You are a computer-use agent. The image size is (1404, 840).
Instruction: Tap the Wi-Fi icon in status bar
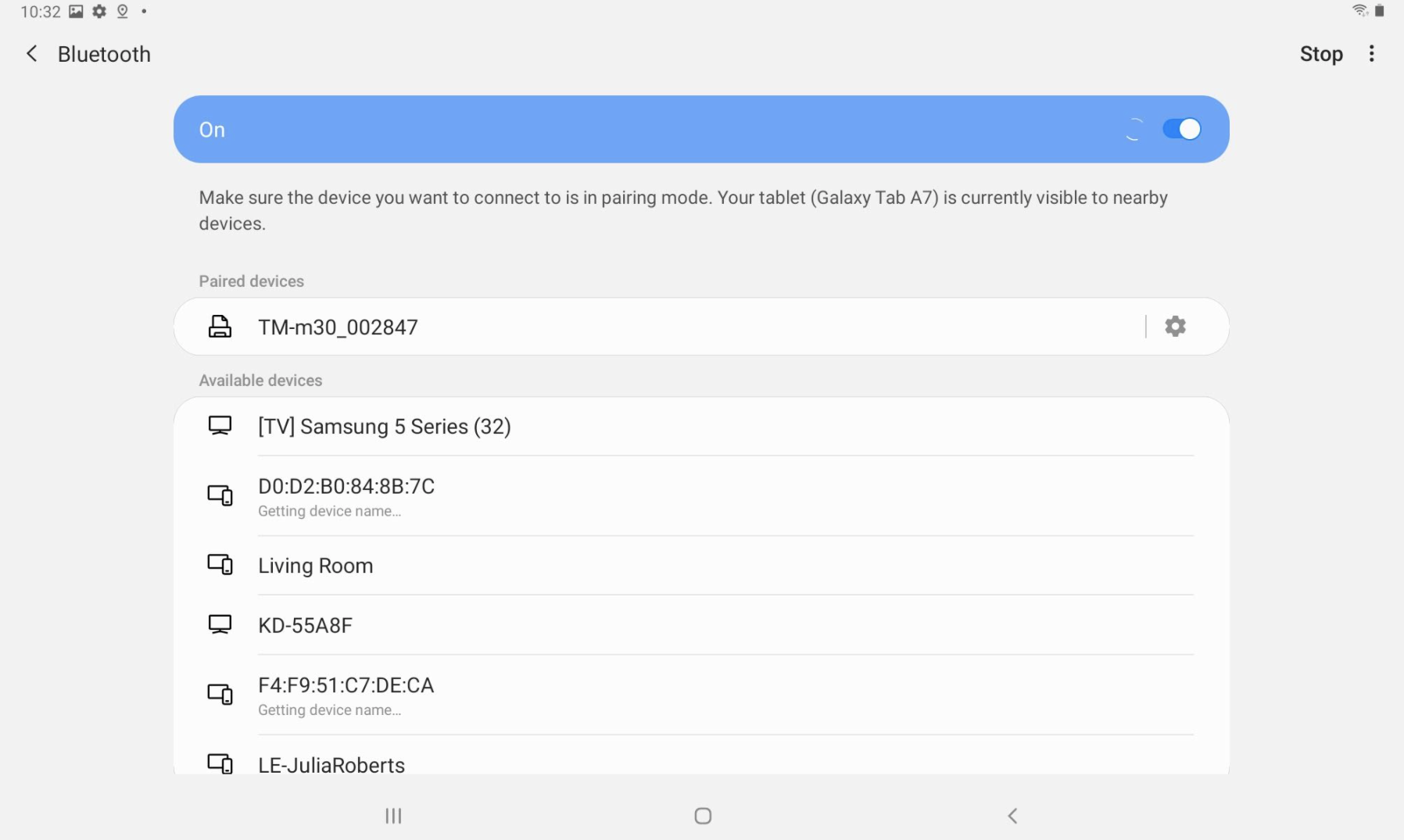click(1360, 11)
